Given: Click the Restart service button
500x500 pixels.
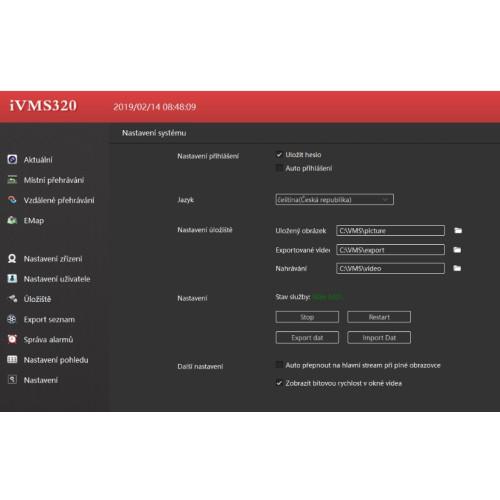Looking at the screenshot, I should click(x=379, y=317).
